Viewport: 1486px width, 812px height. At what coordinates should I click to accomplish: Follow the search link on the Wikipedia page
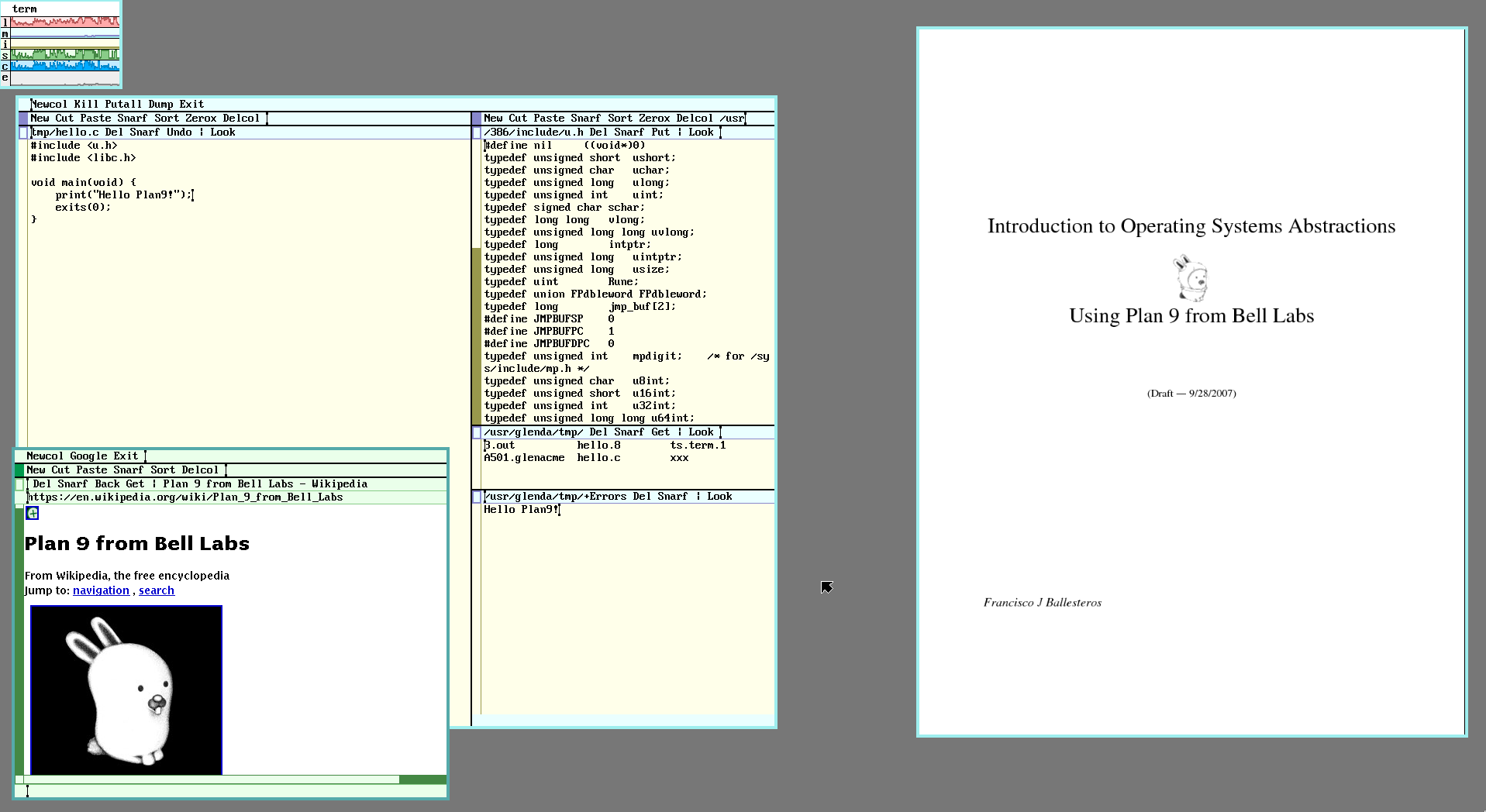point(157,590)
